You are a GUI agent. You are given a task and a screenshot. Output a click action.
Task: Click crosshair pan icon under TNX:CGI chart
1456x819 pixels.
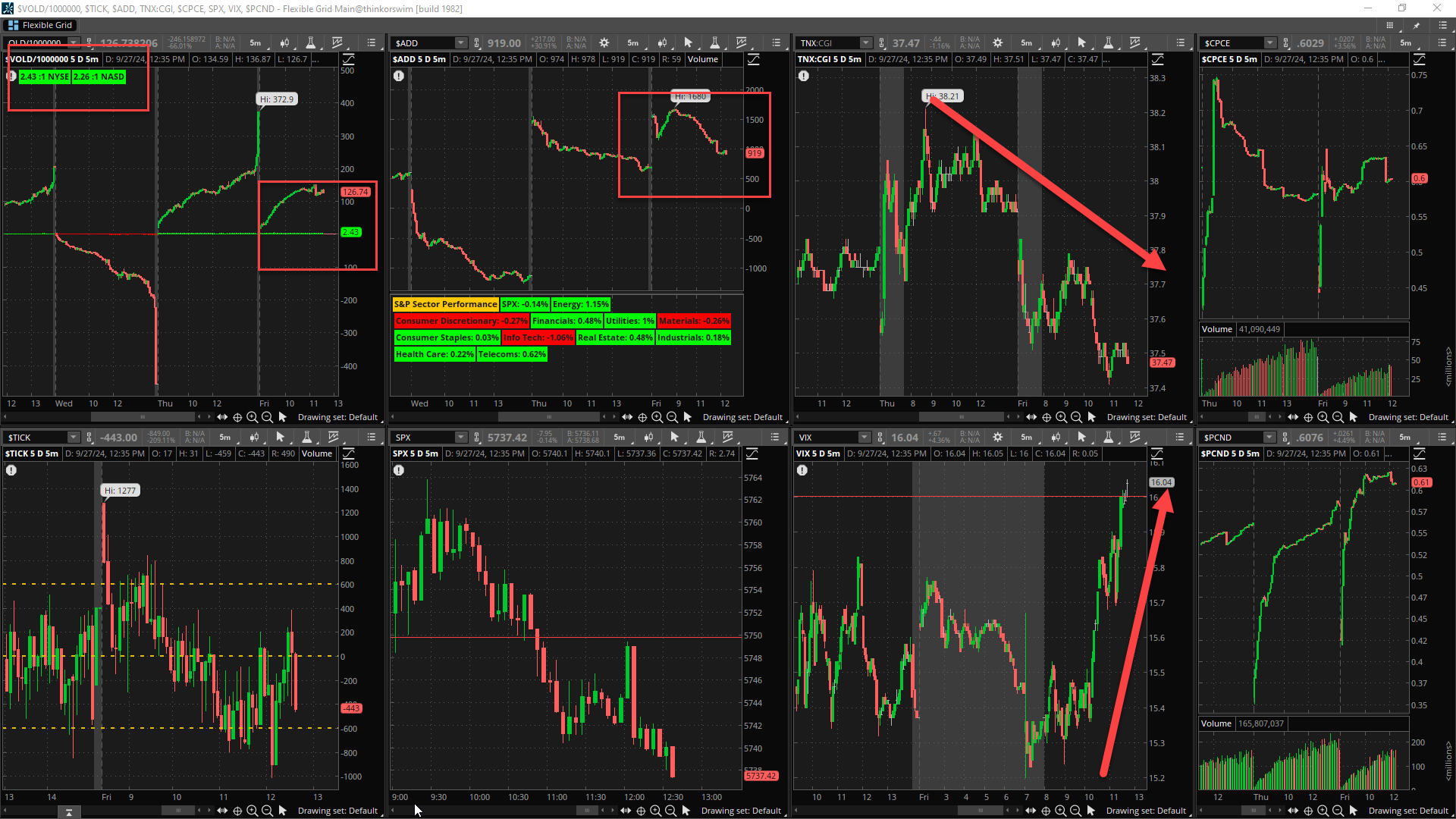pyautogui.click(x=1046, y=417)
